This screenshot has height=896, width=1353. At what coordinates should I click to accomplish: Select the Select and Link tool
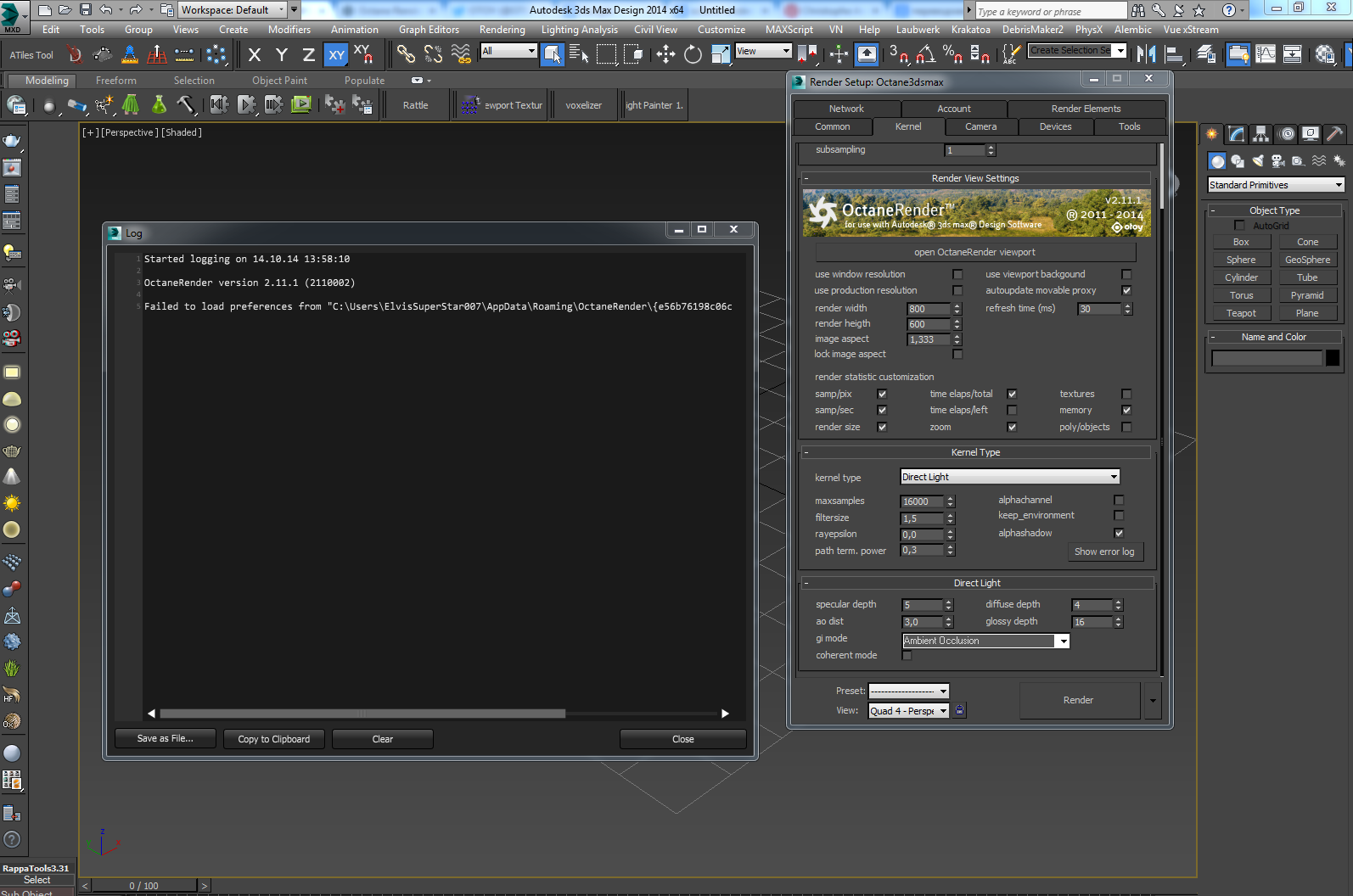coord(406,55)
